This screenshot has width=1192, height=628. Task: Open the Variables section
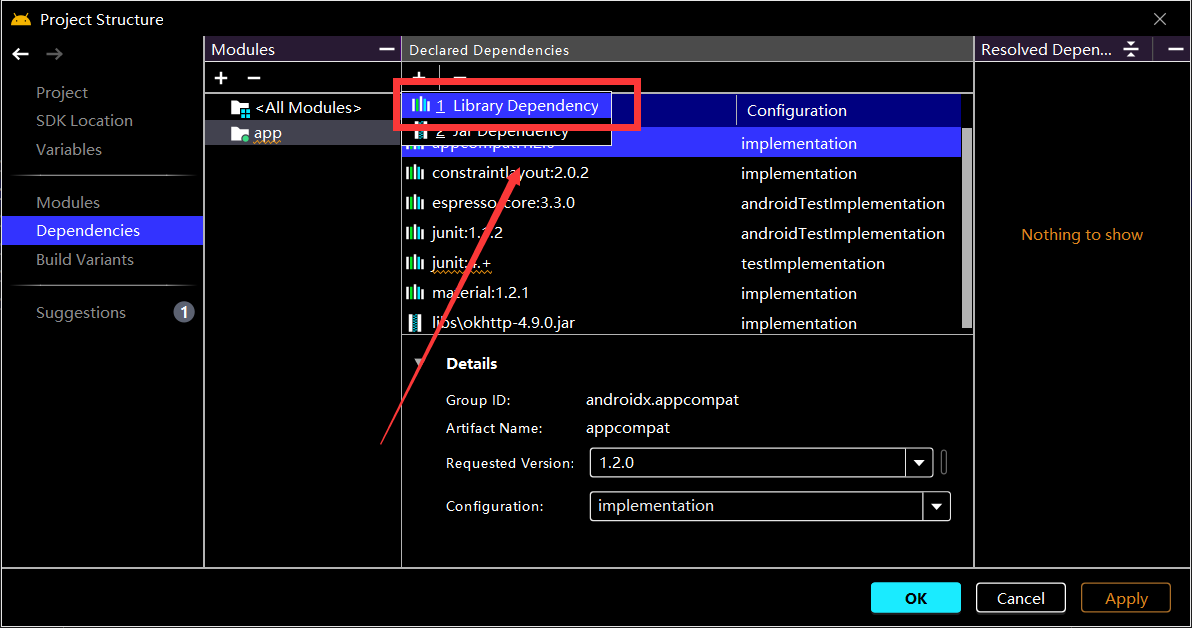(x=68, y=150)
